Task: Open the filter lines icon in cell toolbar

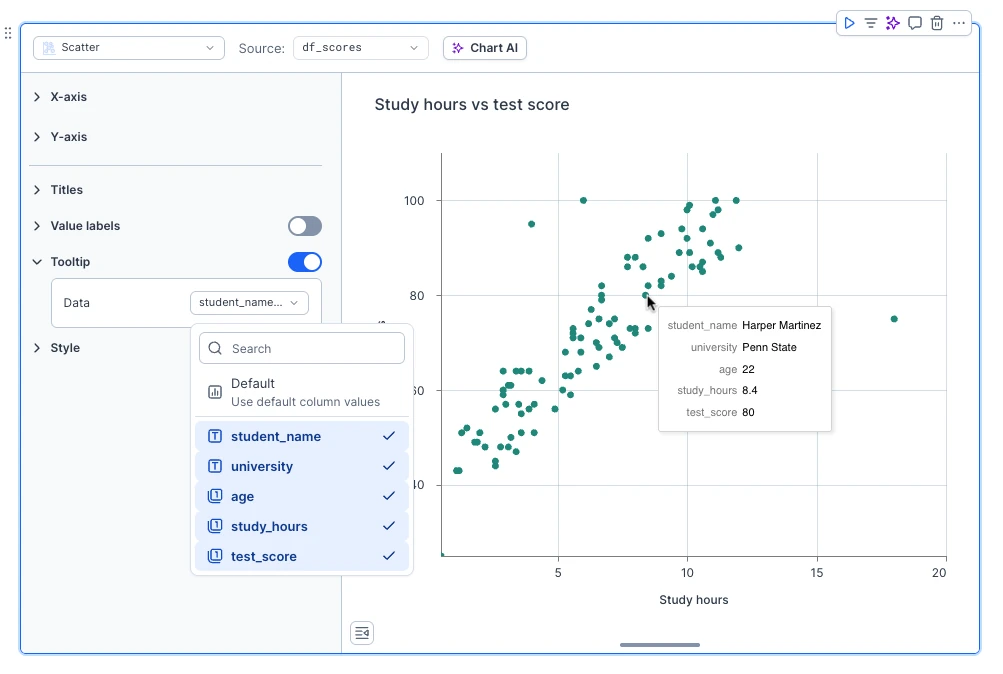Action: click(871, 23)
